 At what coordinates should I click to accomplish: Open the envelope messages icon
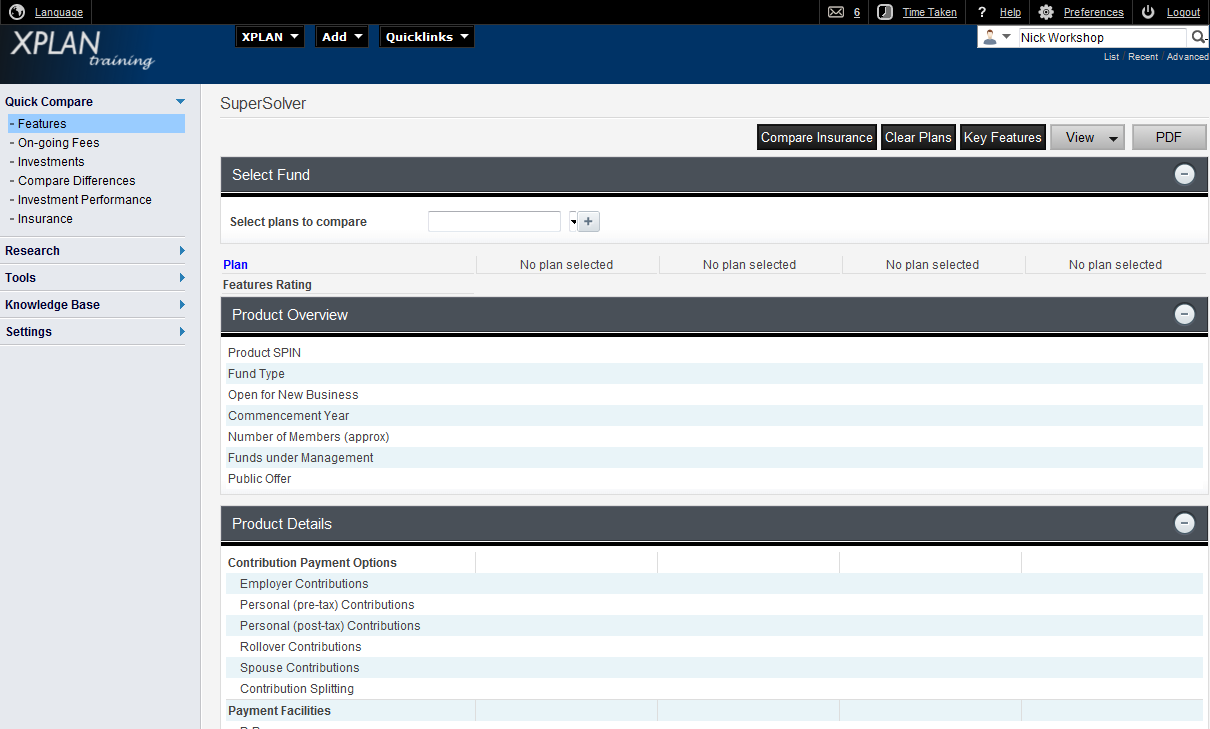836,12
